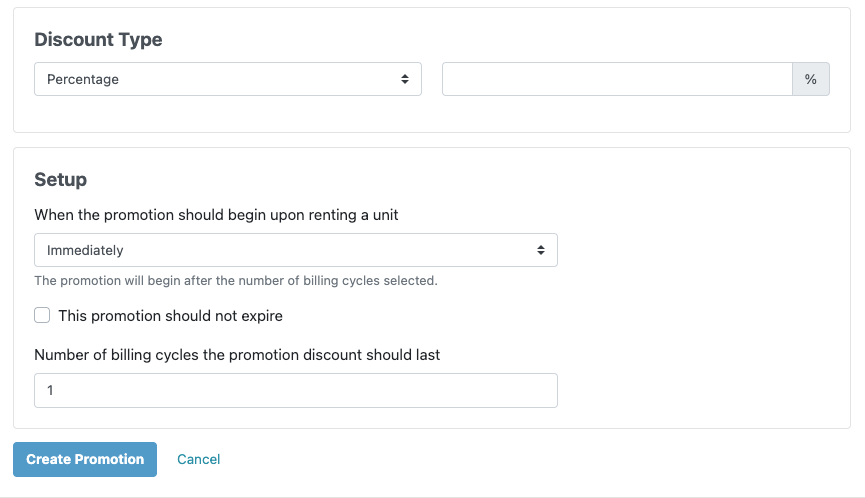Focus the discount percentage value field
This screenshot has height=498, width=865.
click(617, 80)
